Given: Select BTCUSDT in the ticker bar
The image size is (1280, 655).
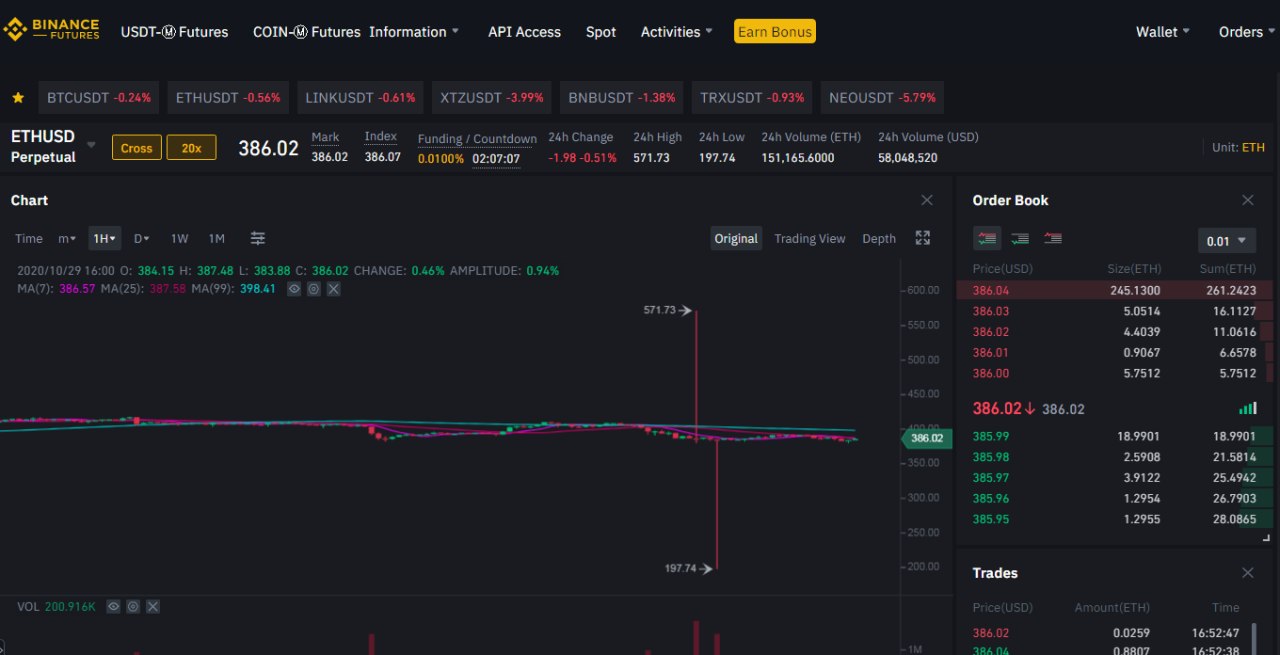Looking at the screenshot, I should coord(99,98).
